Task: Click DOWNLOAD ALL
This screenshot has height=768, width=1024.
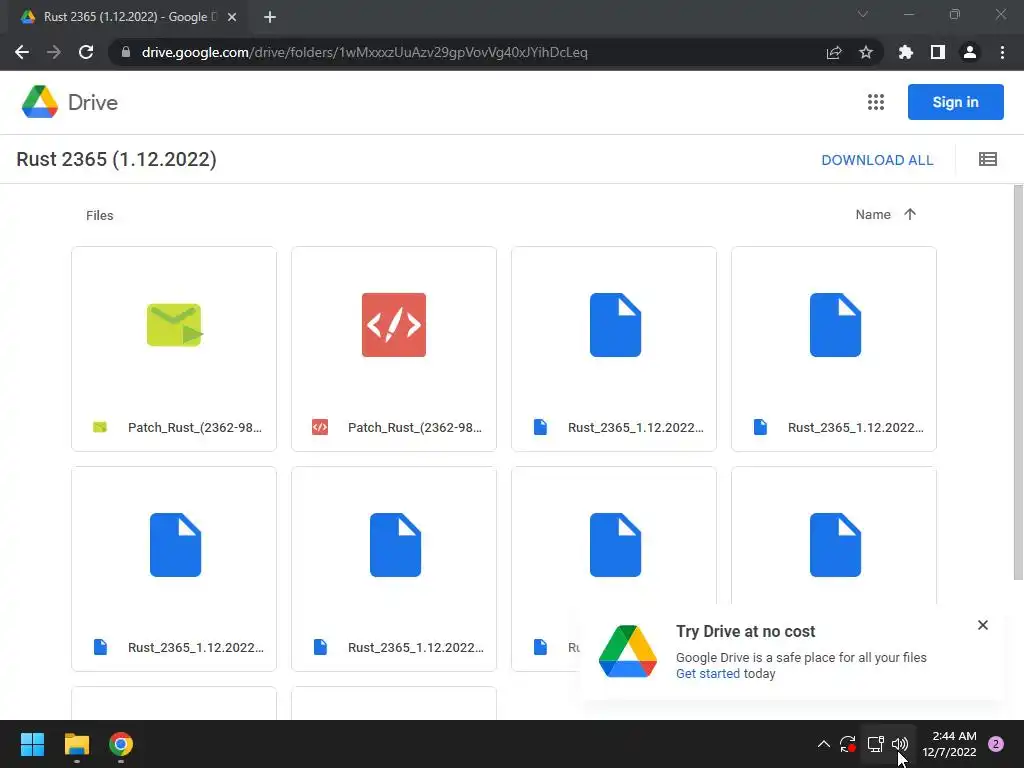Action: [877, 160]
